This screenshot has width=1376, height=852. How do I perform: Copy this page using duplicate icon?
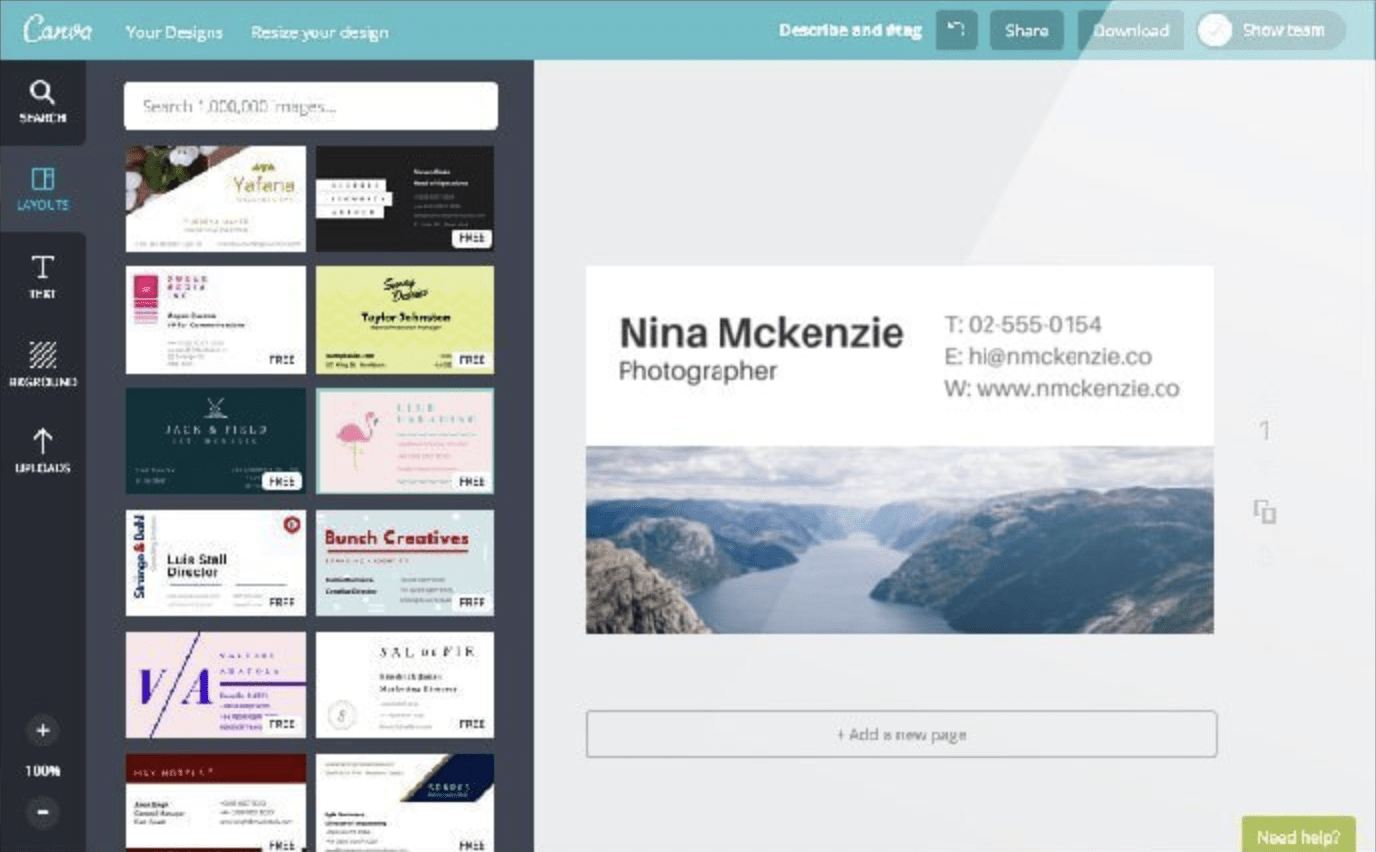[x=1265, y=512]
